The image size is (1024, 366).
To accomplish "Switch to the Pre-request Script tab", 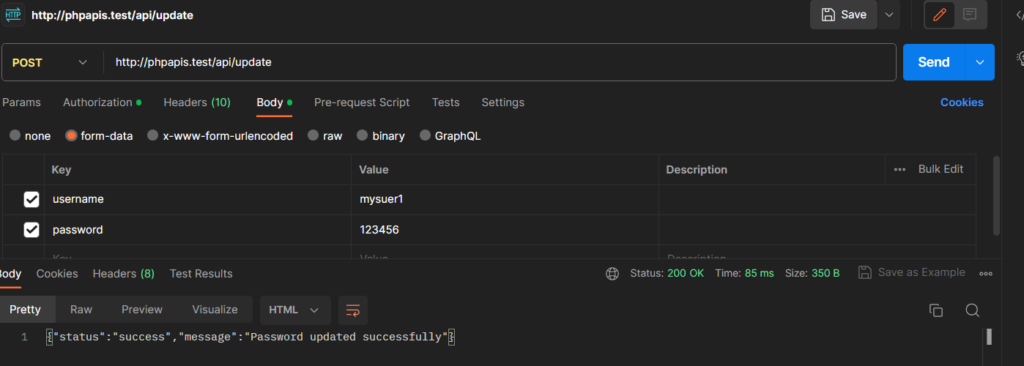I will pyautogui.click(x=362, y=103).
